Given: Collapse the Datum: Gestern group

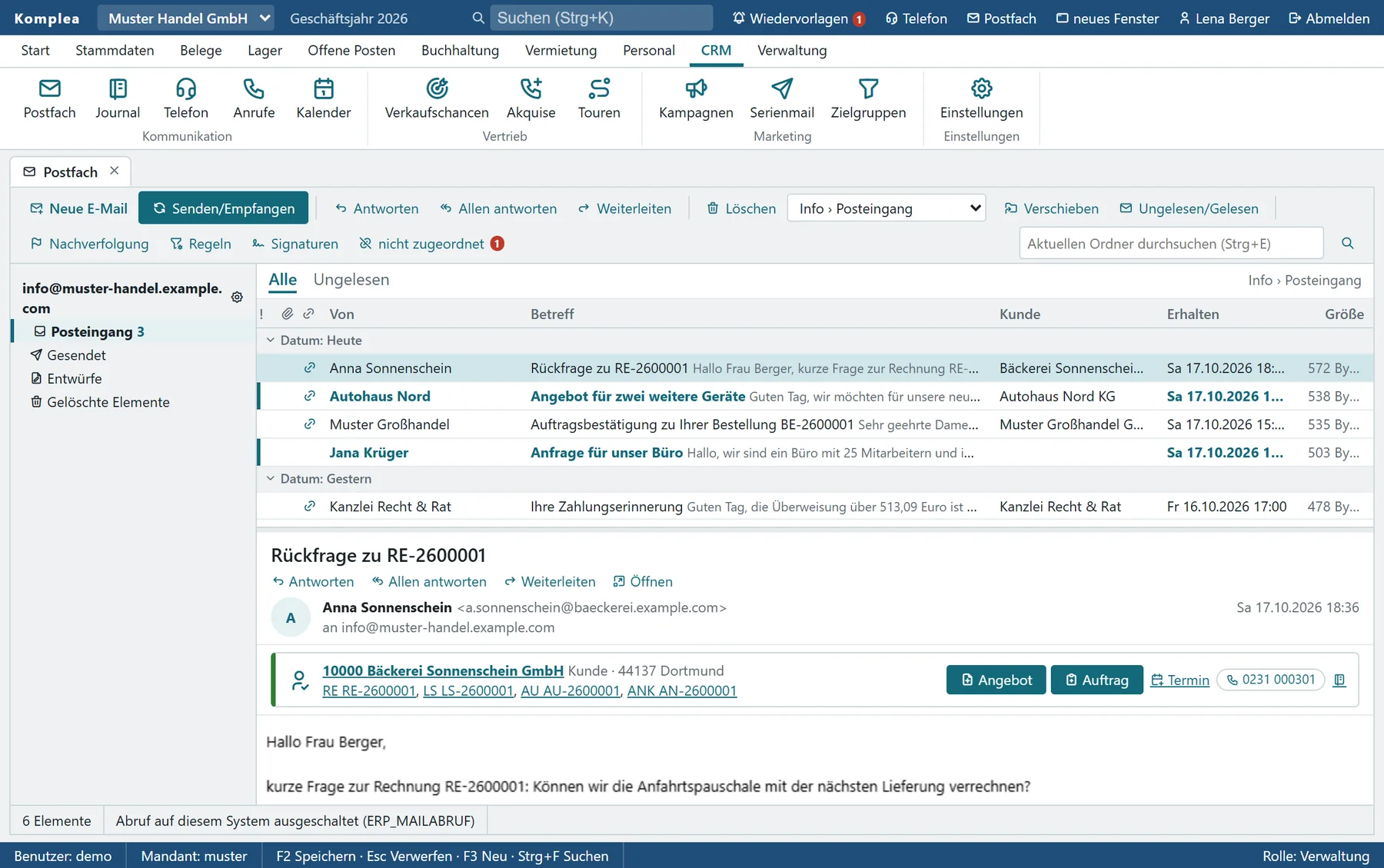Looking at the screenshot, I should 271,478.
